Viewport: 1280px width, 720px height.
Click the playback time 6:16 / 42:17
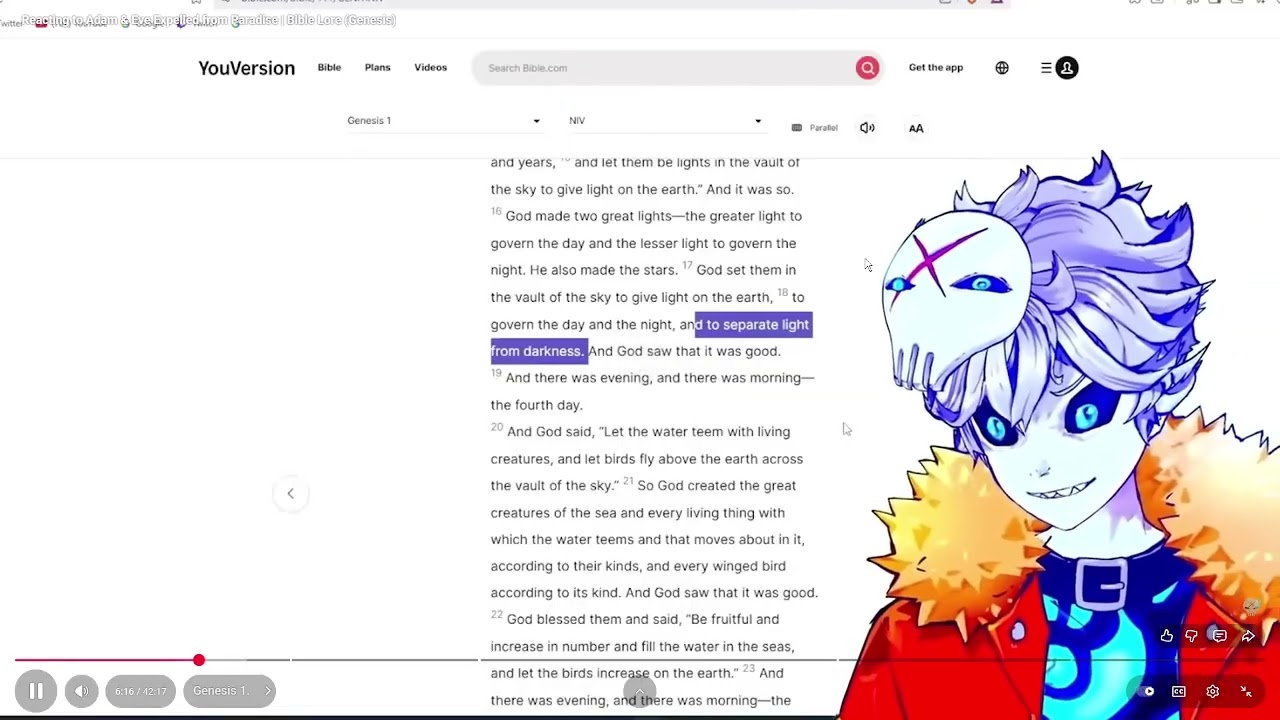click(x=141, y=691)
